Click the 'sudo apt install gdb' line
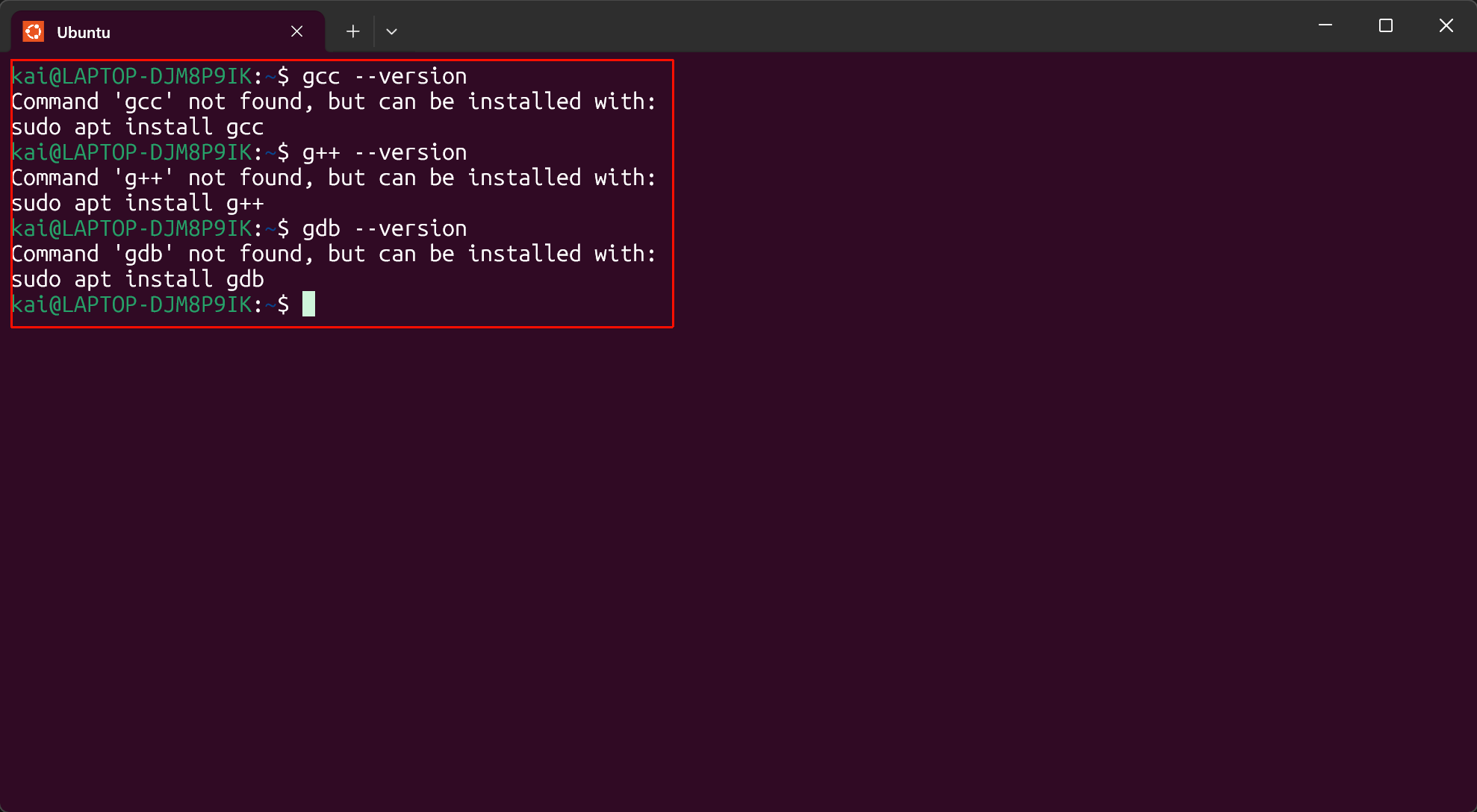The image size is (1477, 812). point(138,279)
